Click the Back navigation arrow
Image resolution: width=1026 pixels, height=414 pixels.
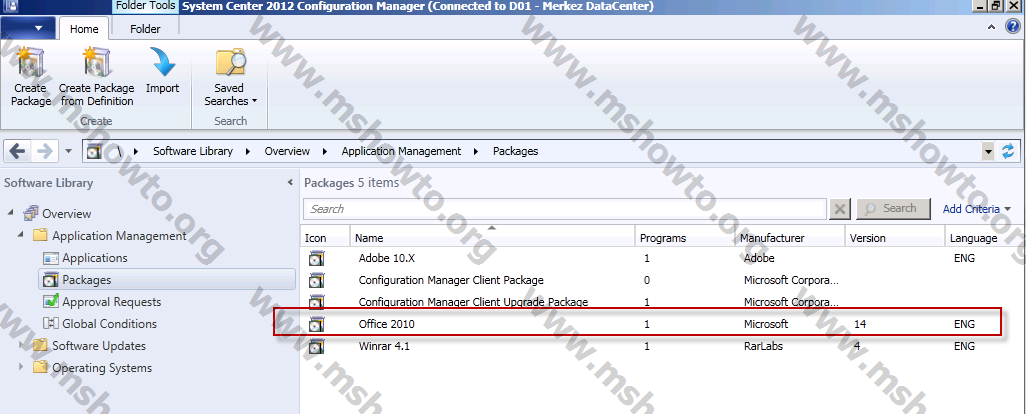coord(17,152)
